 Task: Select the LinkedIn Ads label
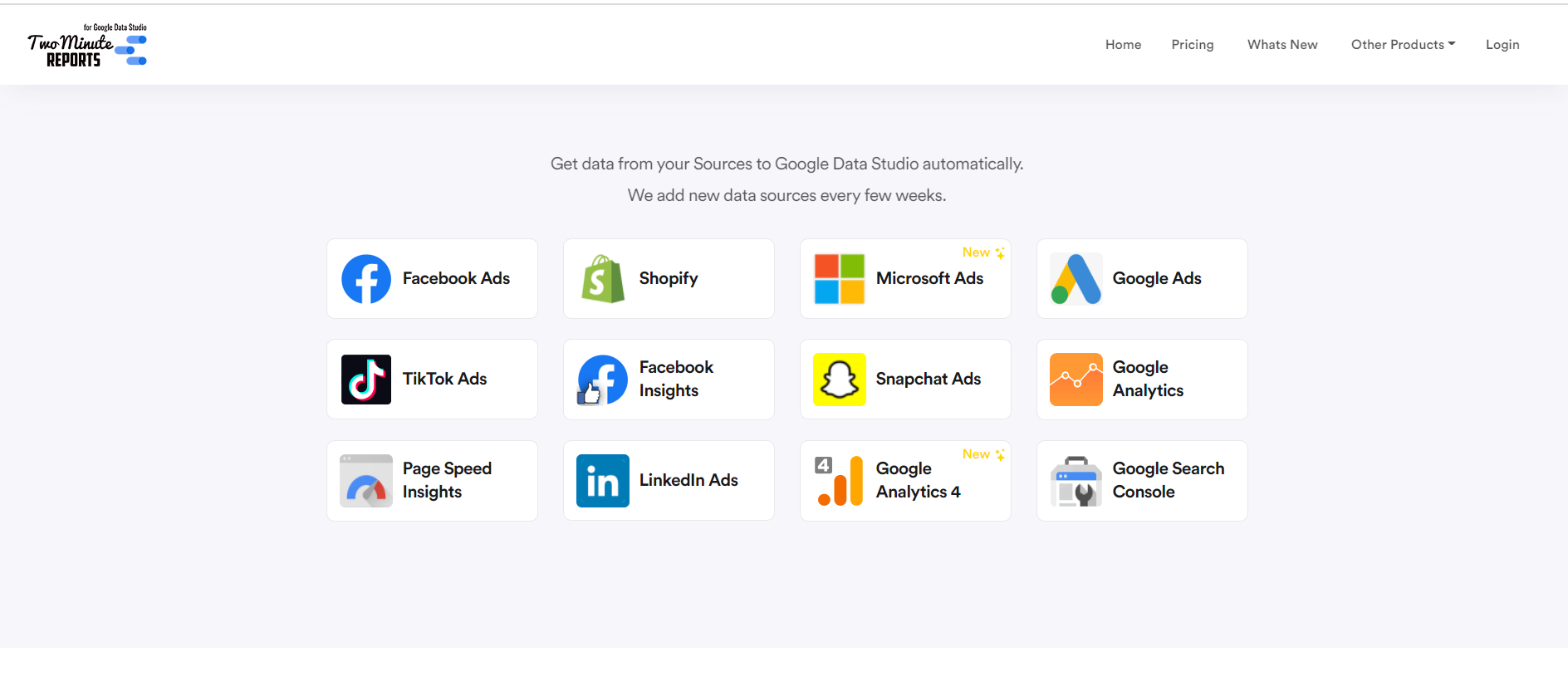click(688, 480)
